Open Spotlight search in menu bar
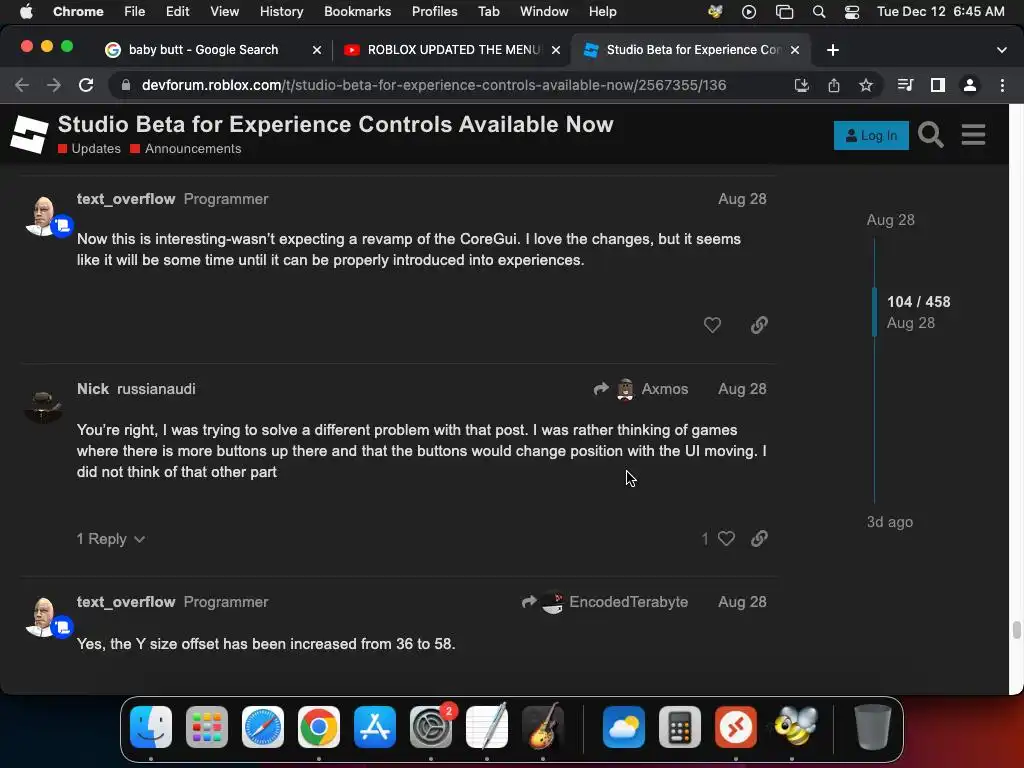1024x768 pixels. tap(818, 12)
